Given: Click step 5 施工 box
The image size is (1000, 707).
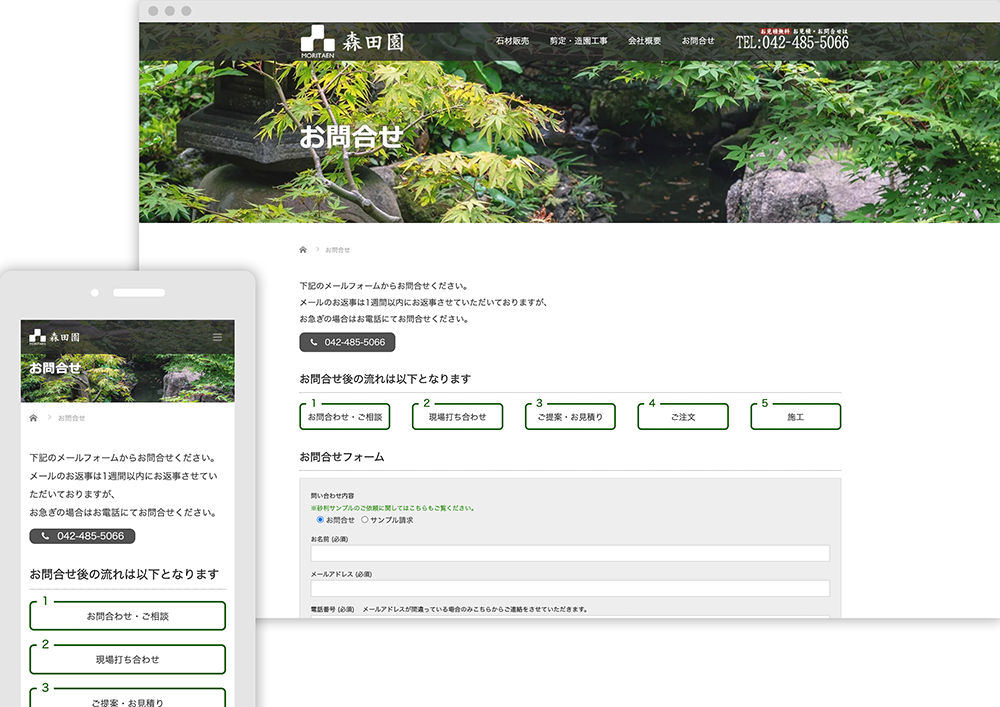Looking at the screenshot, I should click(795, 417).
